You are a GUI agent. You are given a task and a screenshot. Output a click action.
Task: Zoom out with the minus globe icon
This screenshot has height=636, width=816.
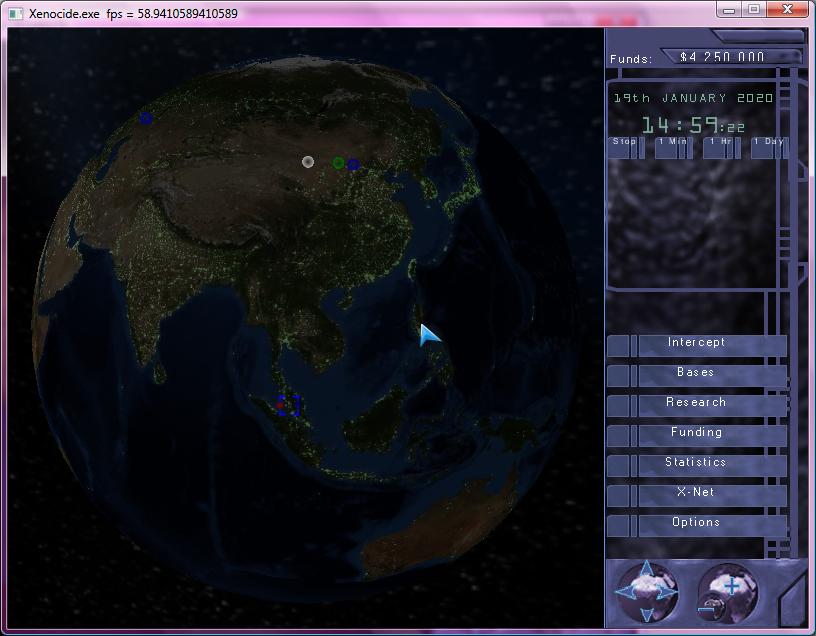coord(708,609)
